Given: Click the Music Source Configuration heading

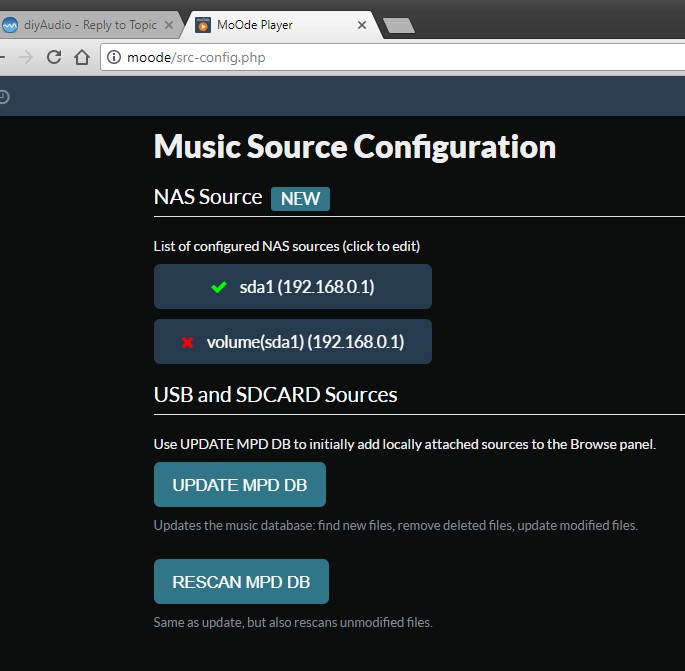Looking at the screenshot, I should [x=355, y=147].
